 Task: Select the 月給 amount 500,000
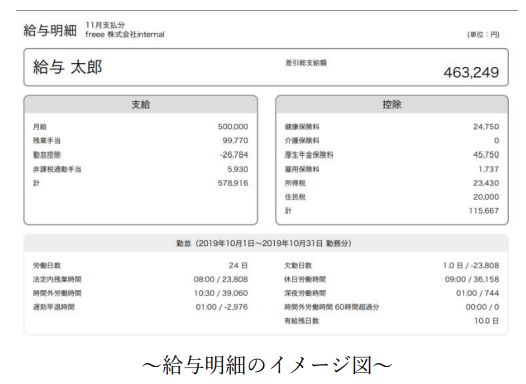[233, 127]
